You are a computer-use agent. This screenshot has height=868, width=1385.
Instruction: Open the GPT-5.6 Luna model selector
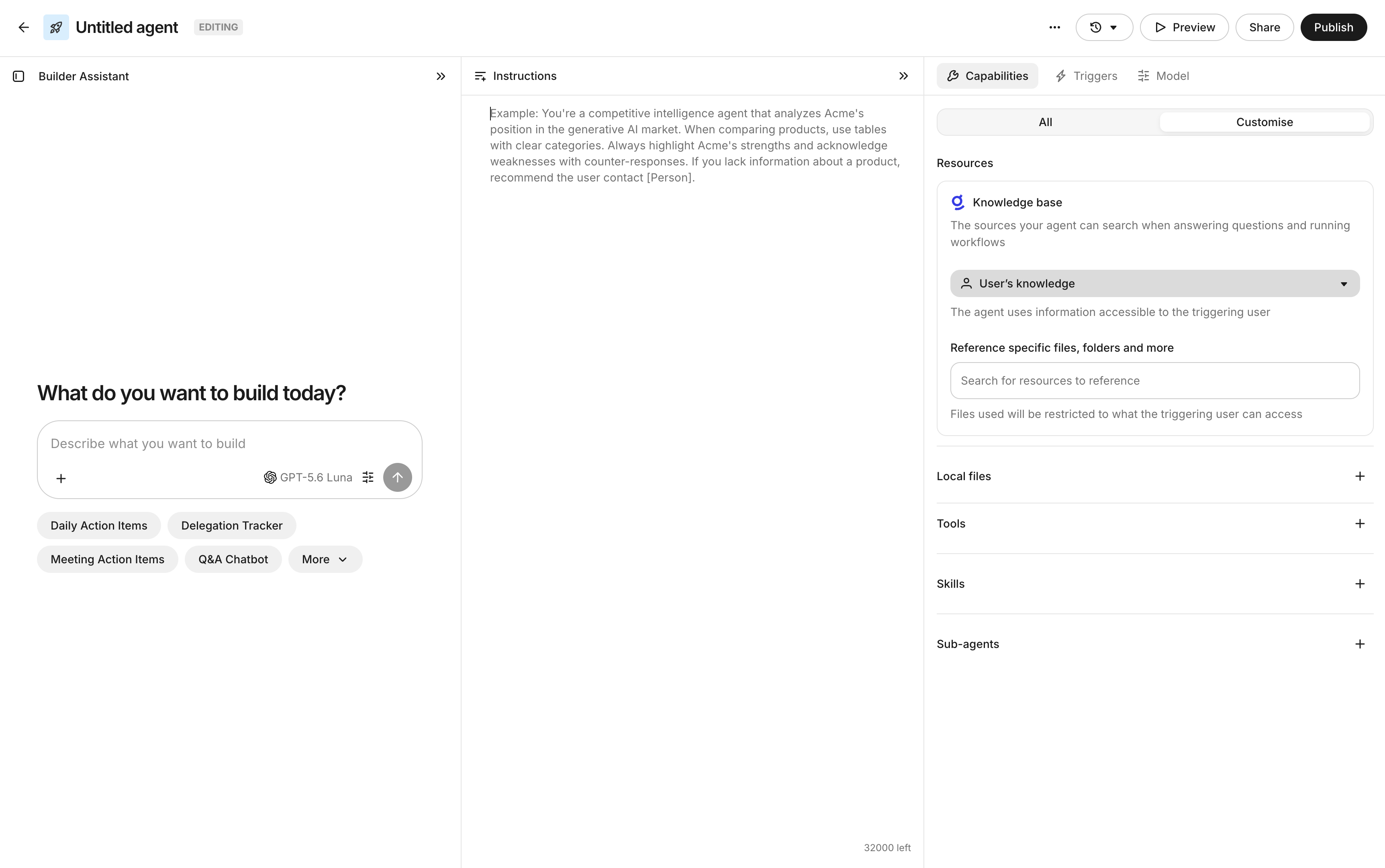308,478
